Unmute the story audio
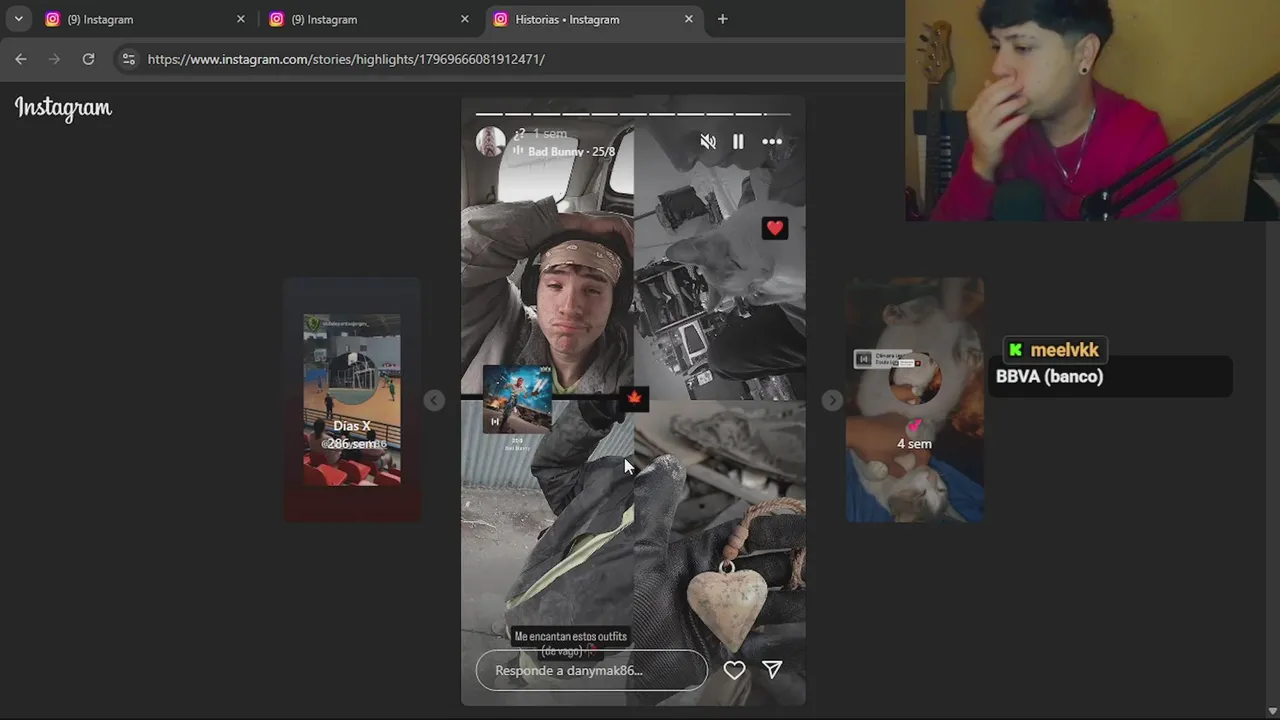 pos(708,142)
